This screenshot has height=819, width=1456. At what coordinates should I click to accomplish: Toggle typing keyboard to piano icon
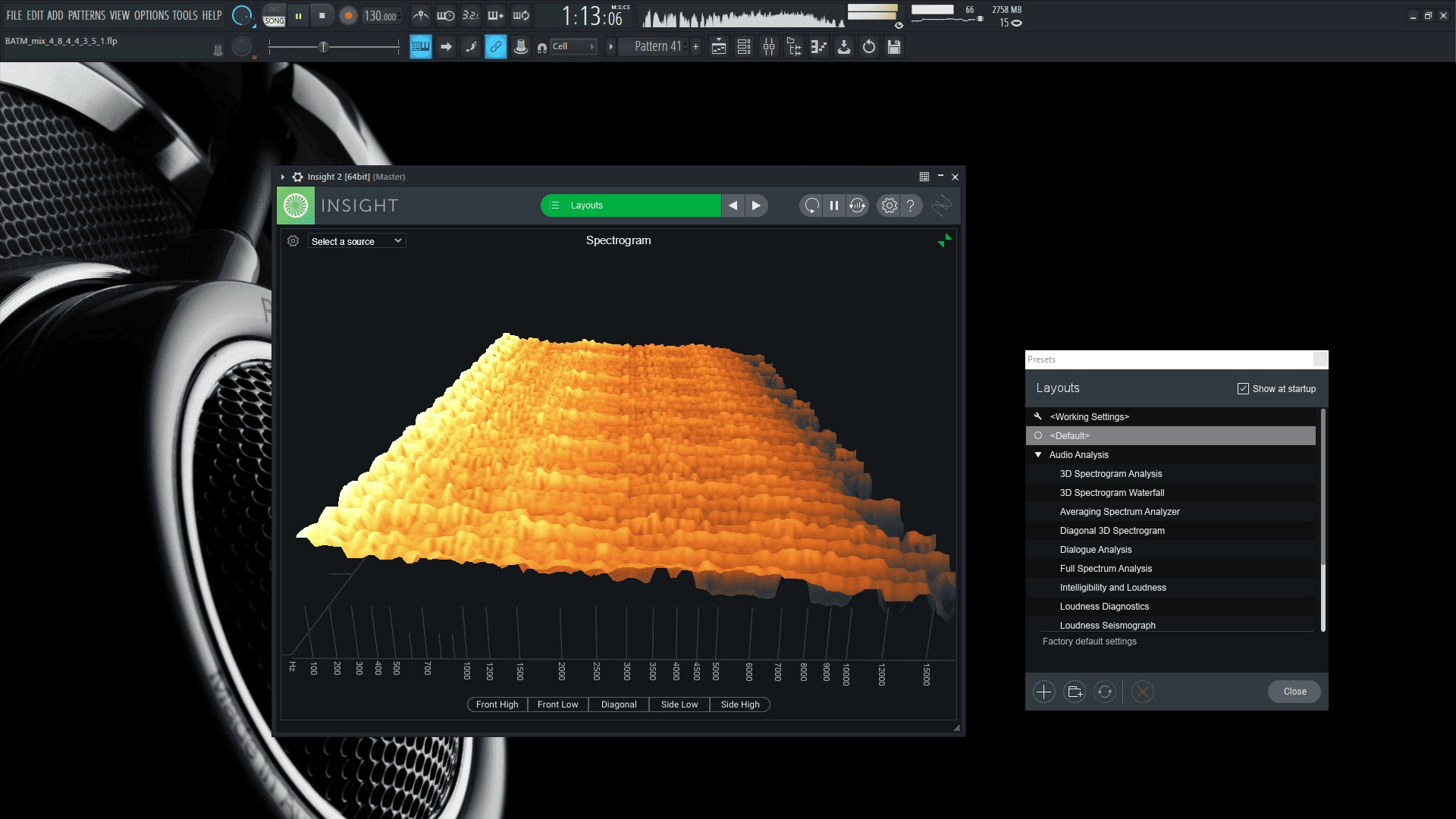point(421,47)
